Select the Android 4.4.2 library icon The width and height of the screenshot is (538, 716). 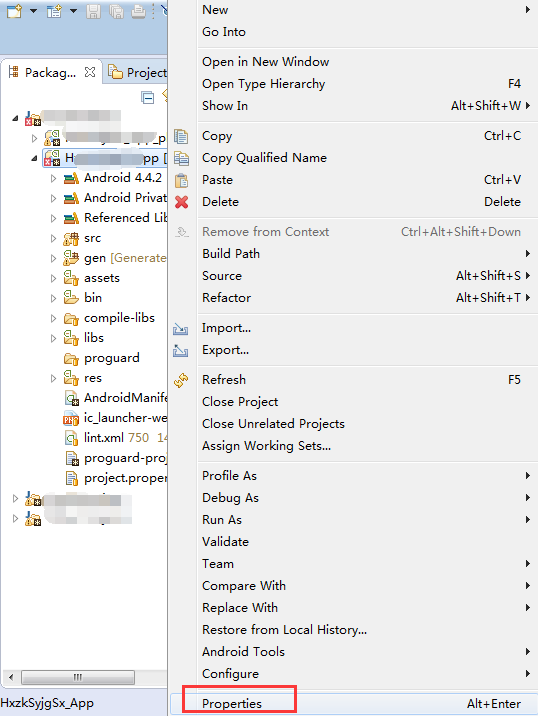click(x=71, y=178)
